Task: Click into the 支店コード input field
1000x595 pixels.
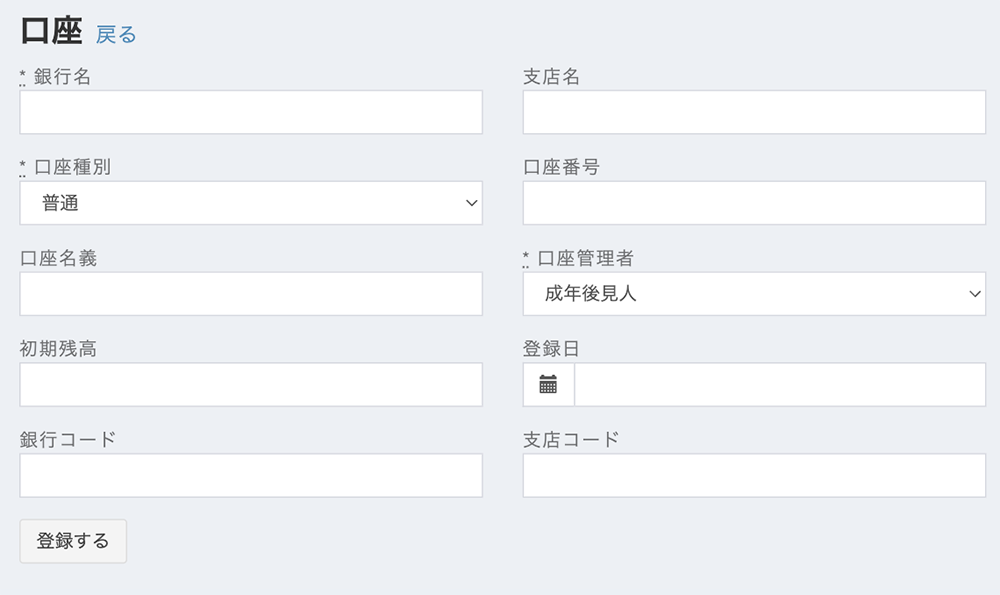Action: coord(754,476)
